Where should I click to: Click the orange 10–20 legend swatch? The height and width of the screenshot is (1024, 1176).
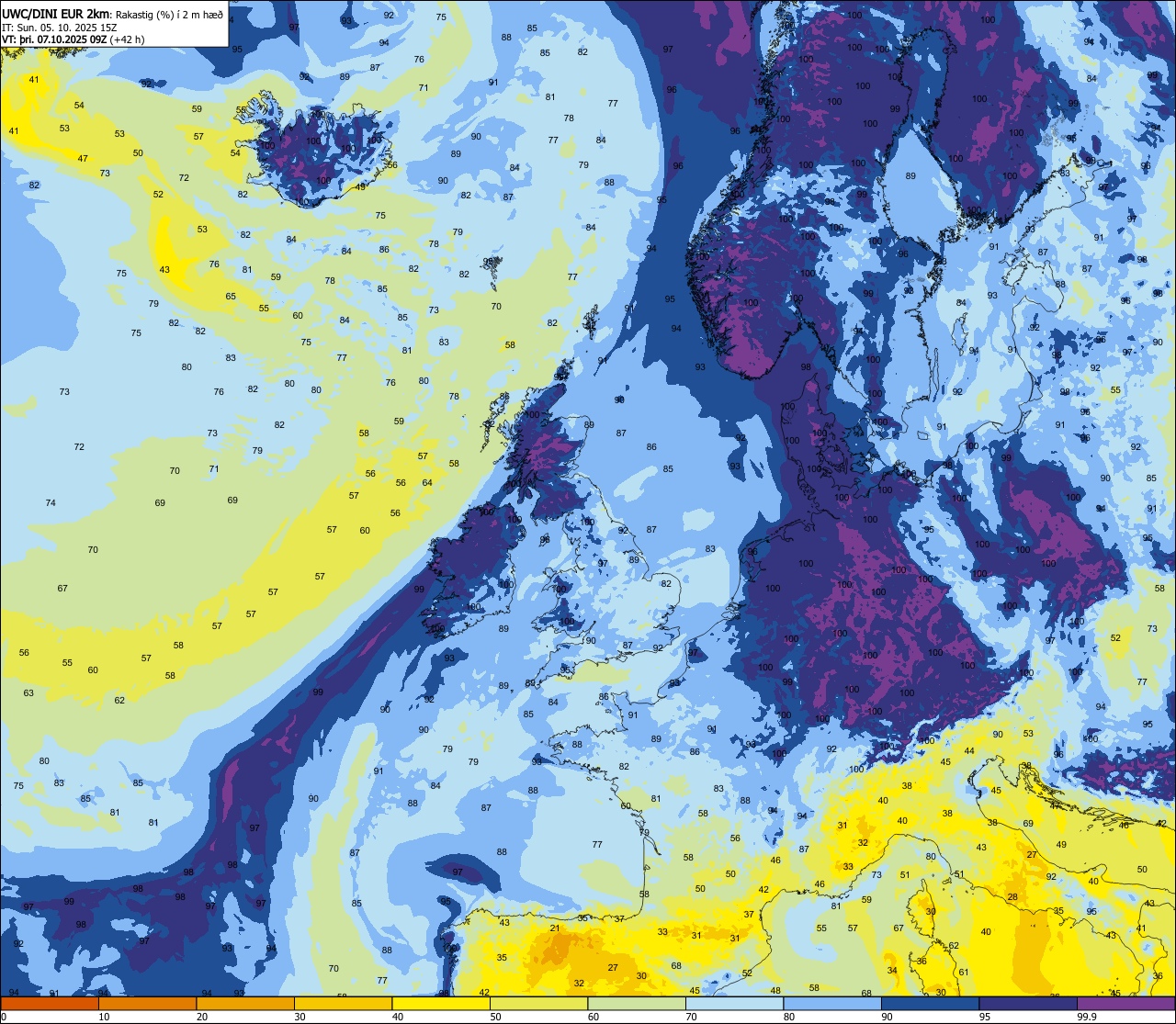point(147,1003)
